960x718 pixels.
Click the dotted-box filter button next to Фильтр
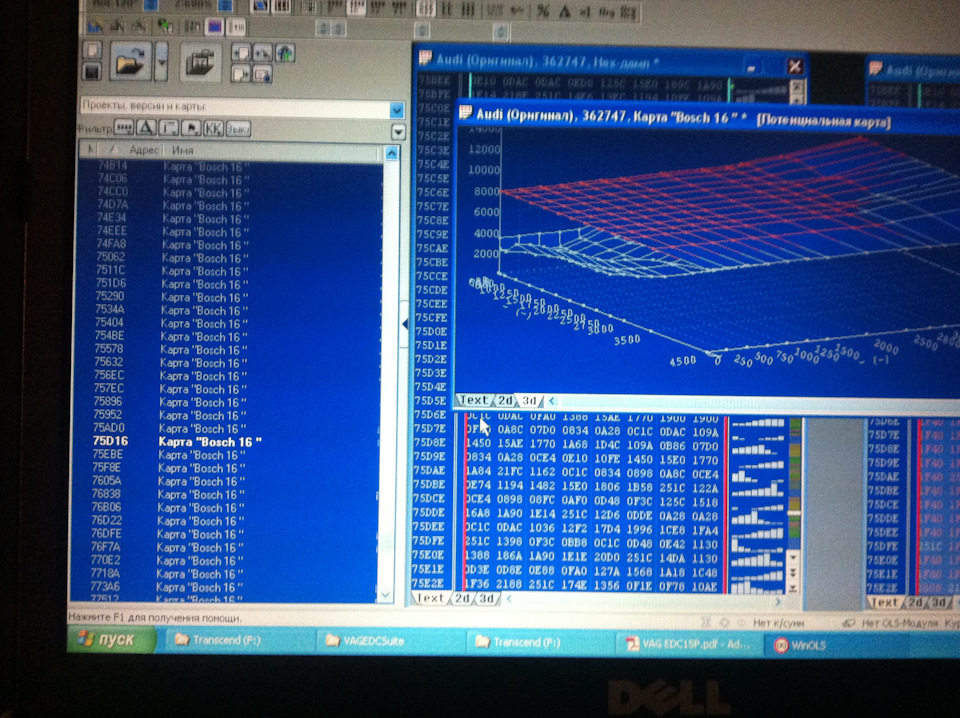123,129
